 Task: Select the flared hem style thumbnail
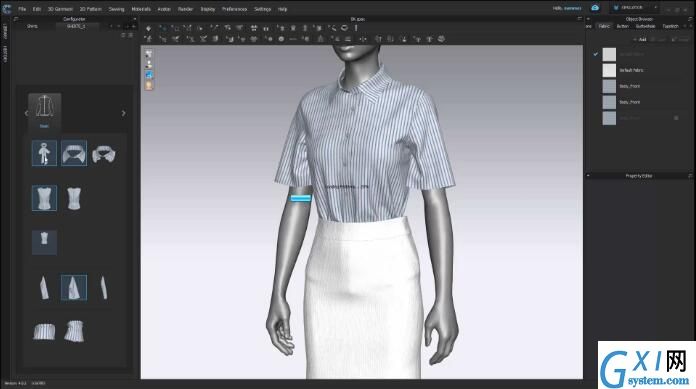click(x=74, y=331)
